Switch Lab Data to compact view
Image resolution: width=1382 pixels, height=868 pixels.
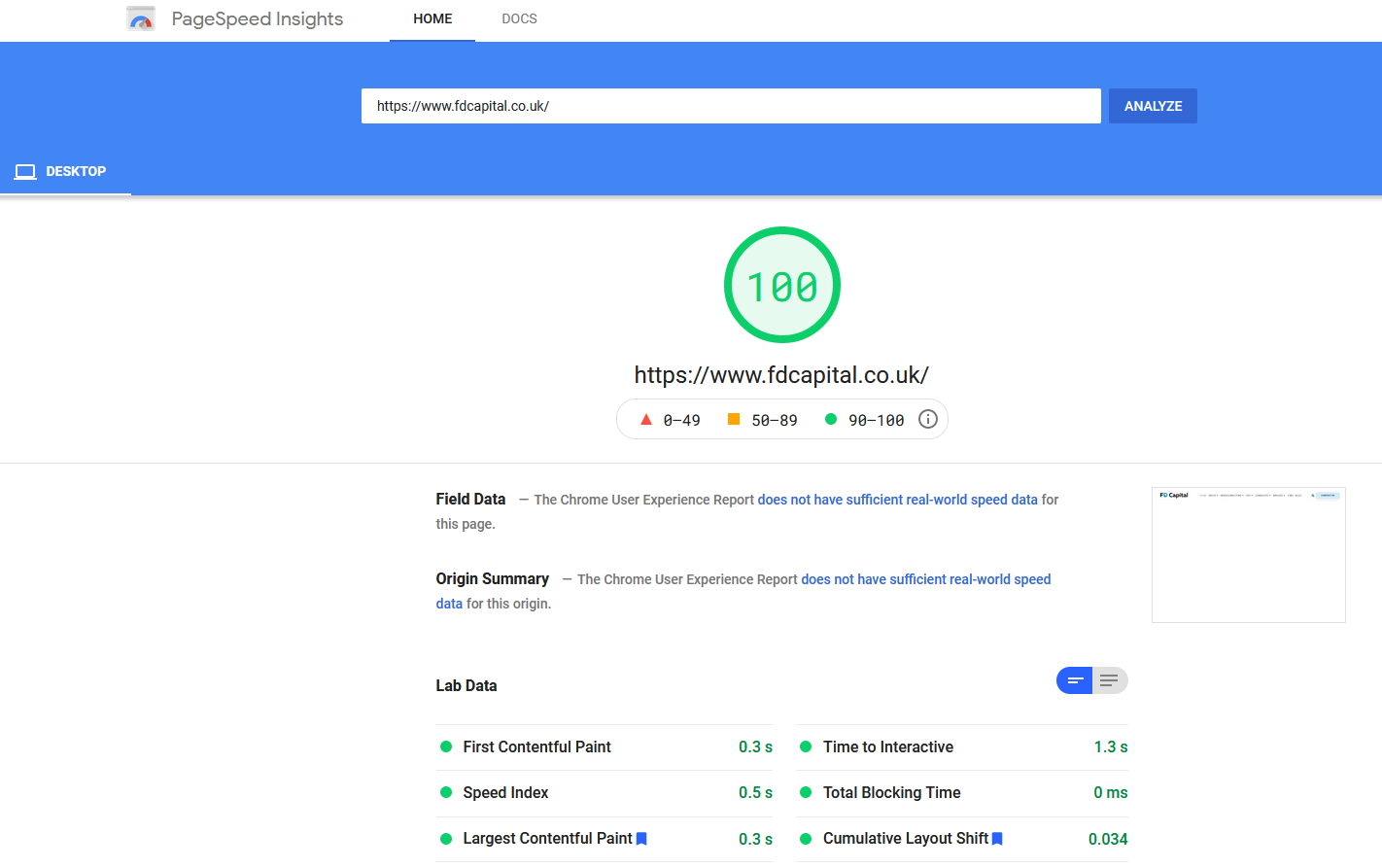[1075, 680]
